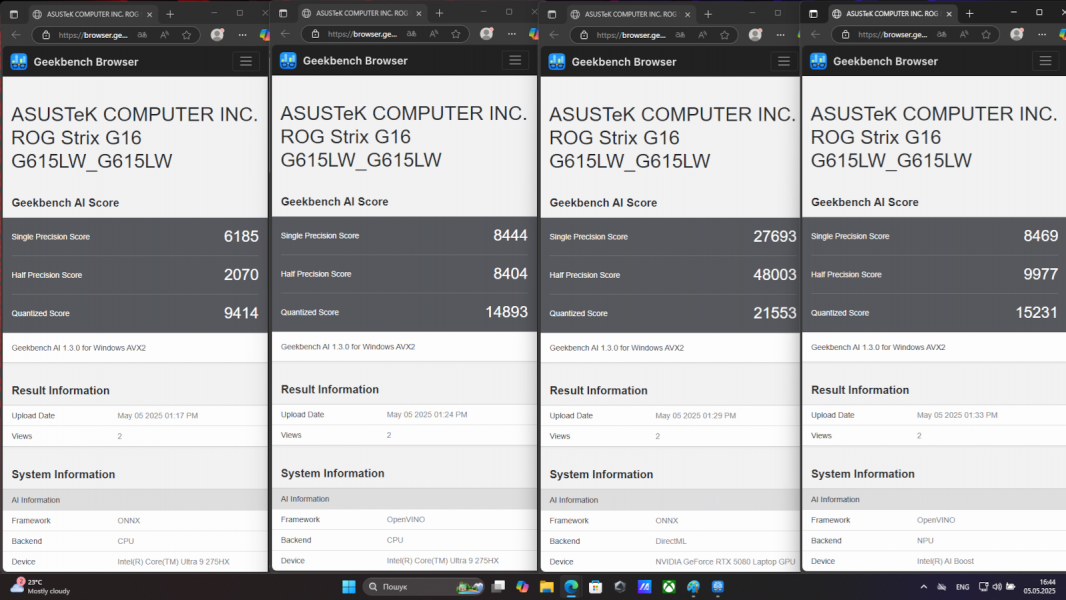Show hidden system tray icons
This screenshot has width=1066, height=600.
[923, 587]
